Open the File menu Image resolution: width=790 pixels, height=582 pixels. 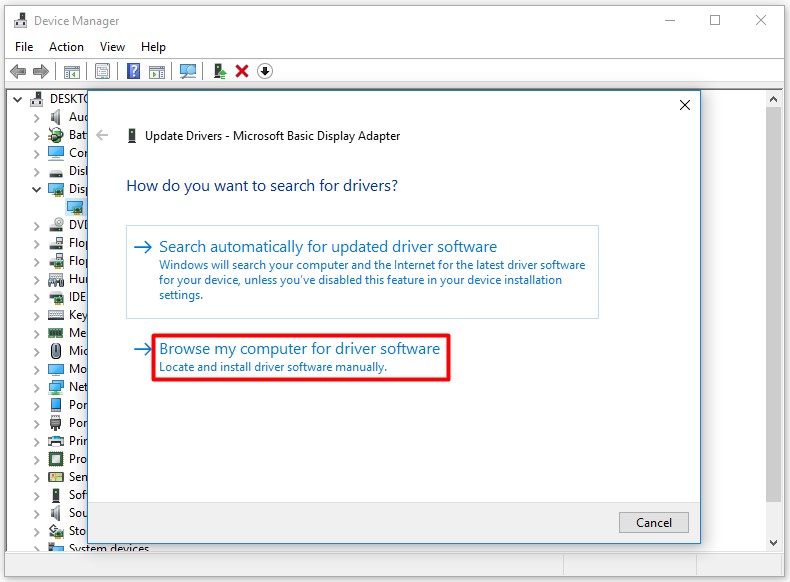coord(24,47)
